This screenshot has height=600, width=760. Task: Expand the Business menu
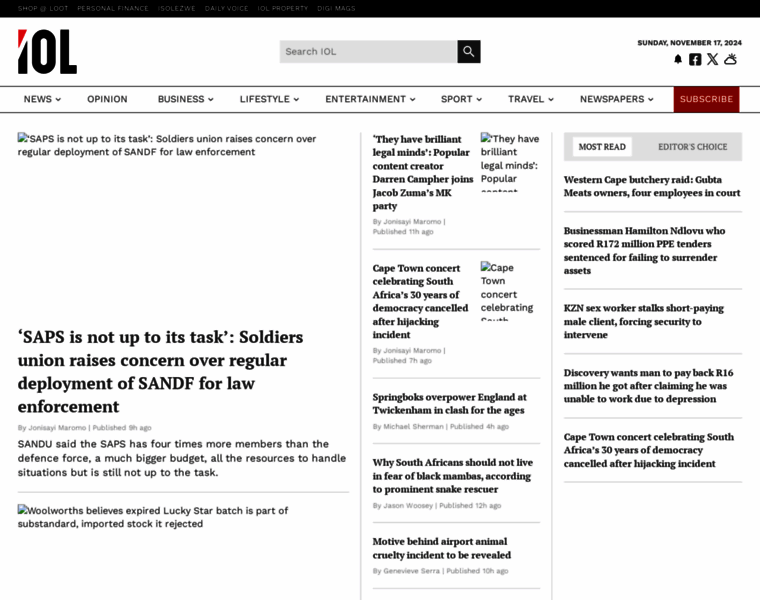pyautogui.click(x=186, y=99)
